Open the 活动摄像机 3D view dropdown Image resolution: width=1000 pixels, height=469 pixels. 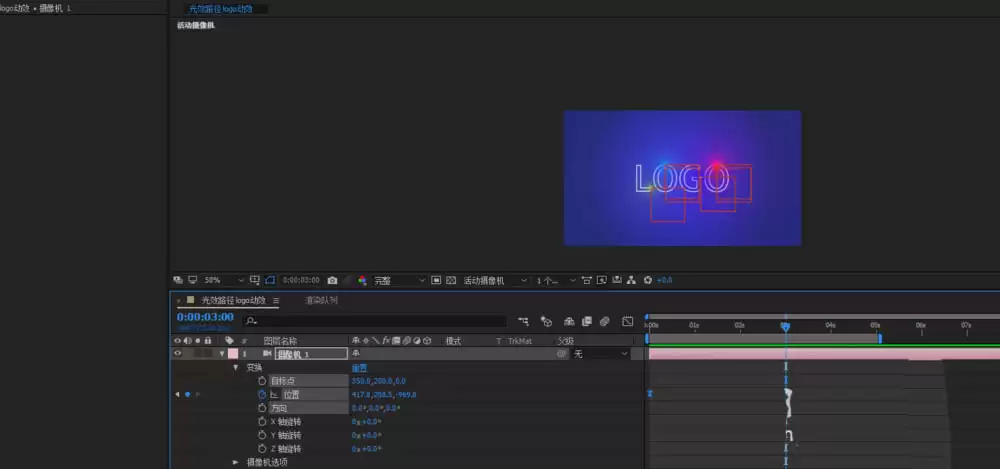496,280
